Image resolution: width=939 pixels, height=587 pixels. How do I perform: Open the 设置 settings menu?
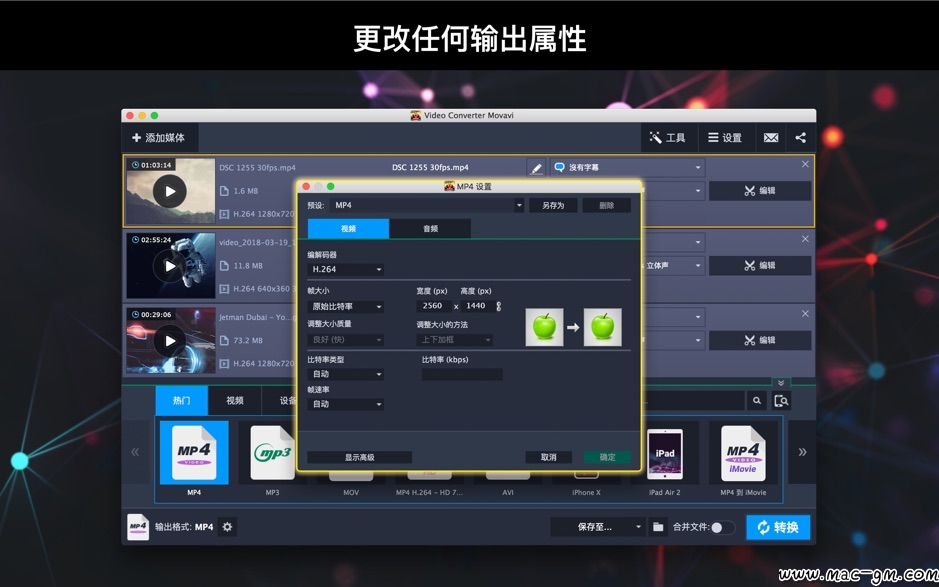pyautogui.click(x=725, y=138)
